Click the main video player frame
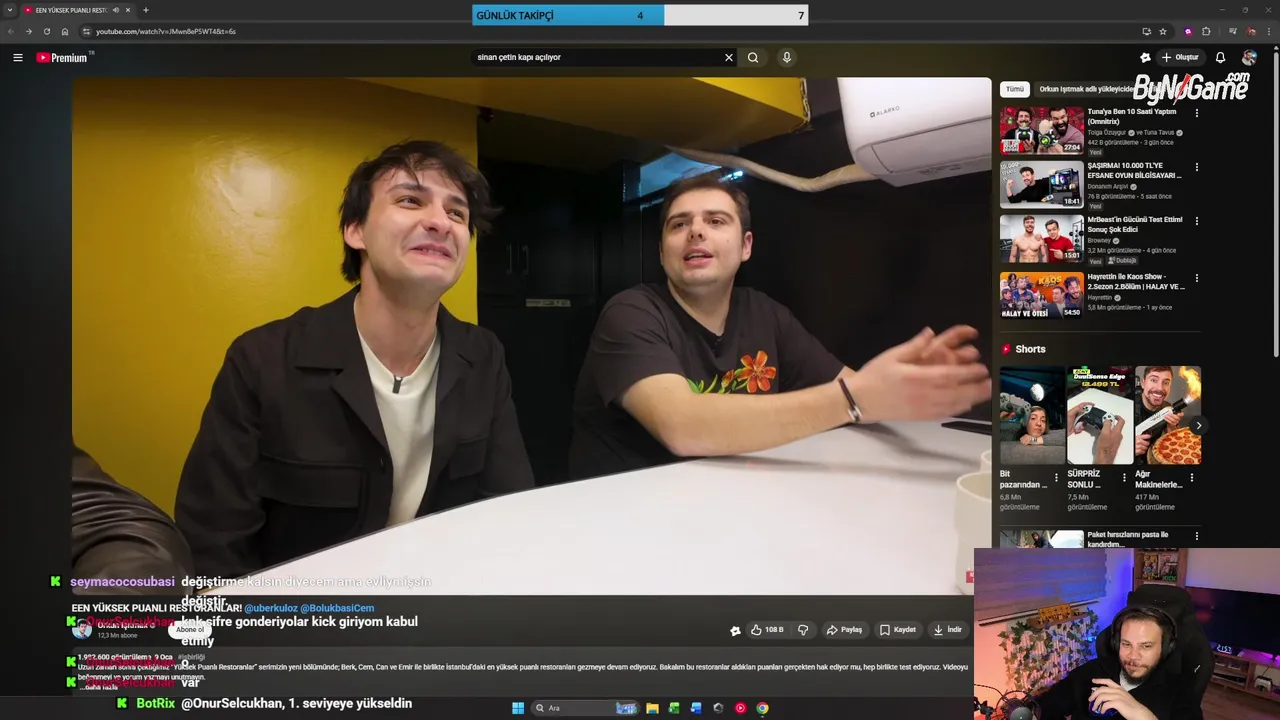Viewport: 1280px width, 720px height. [531, 336]
